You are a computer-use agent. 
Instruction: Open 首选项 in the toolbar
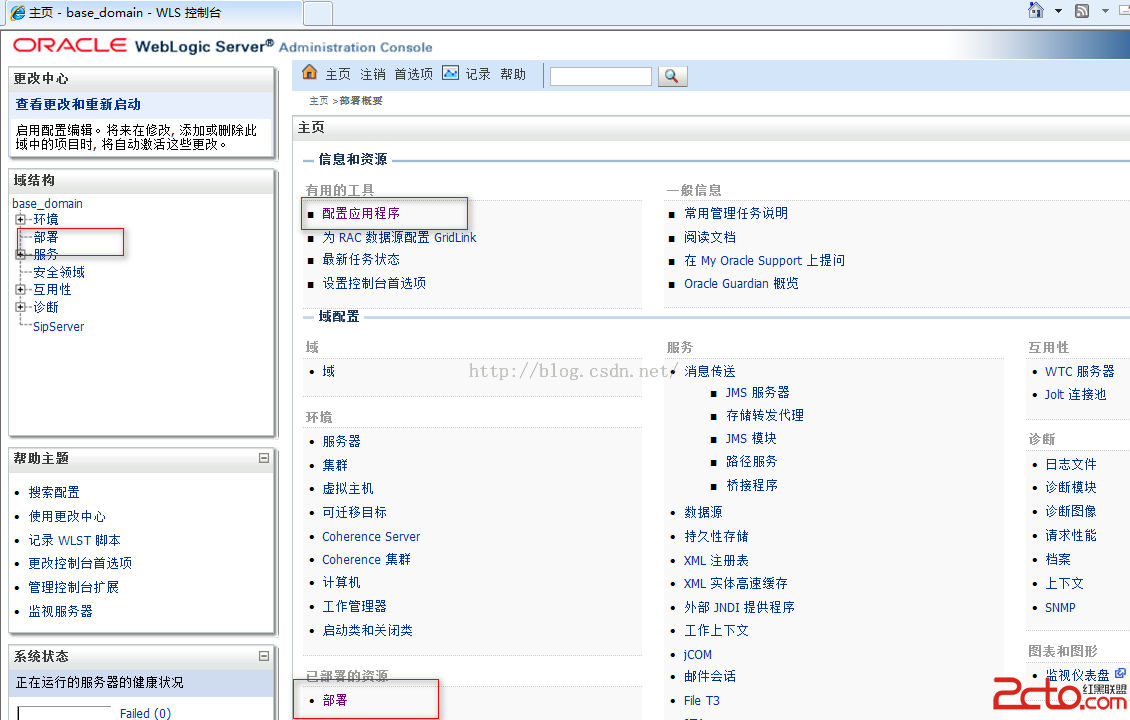(414, 74)
